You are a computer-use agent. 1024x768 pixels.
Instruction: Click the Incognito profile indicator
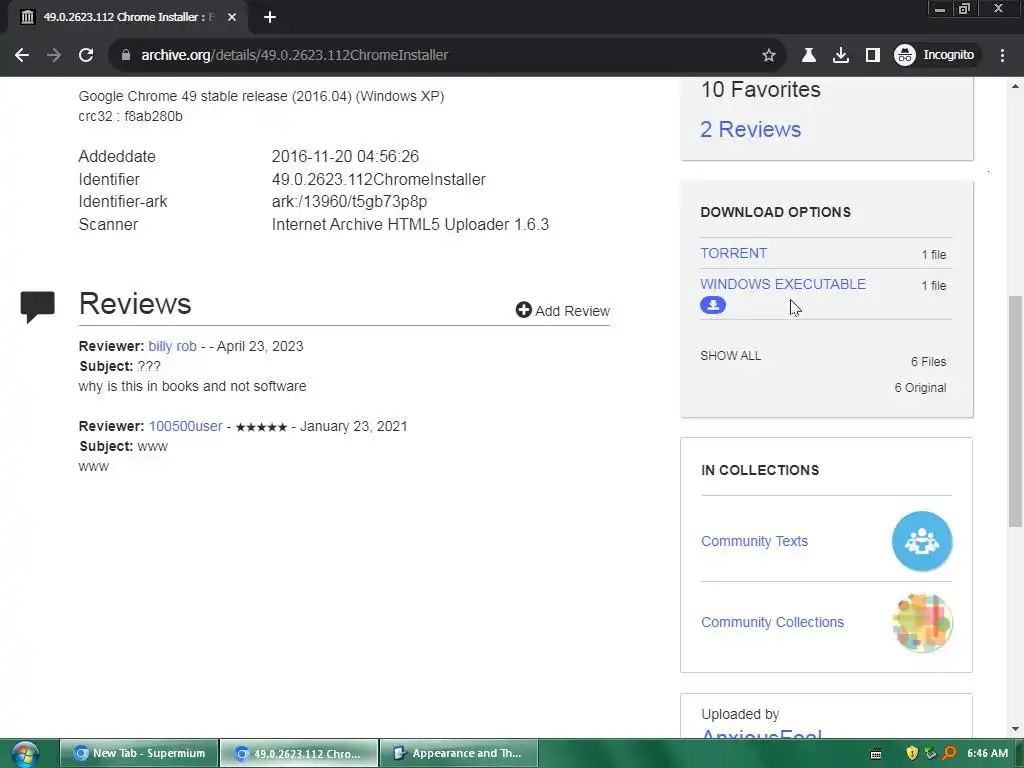click(935, 55)
